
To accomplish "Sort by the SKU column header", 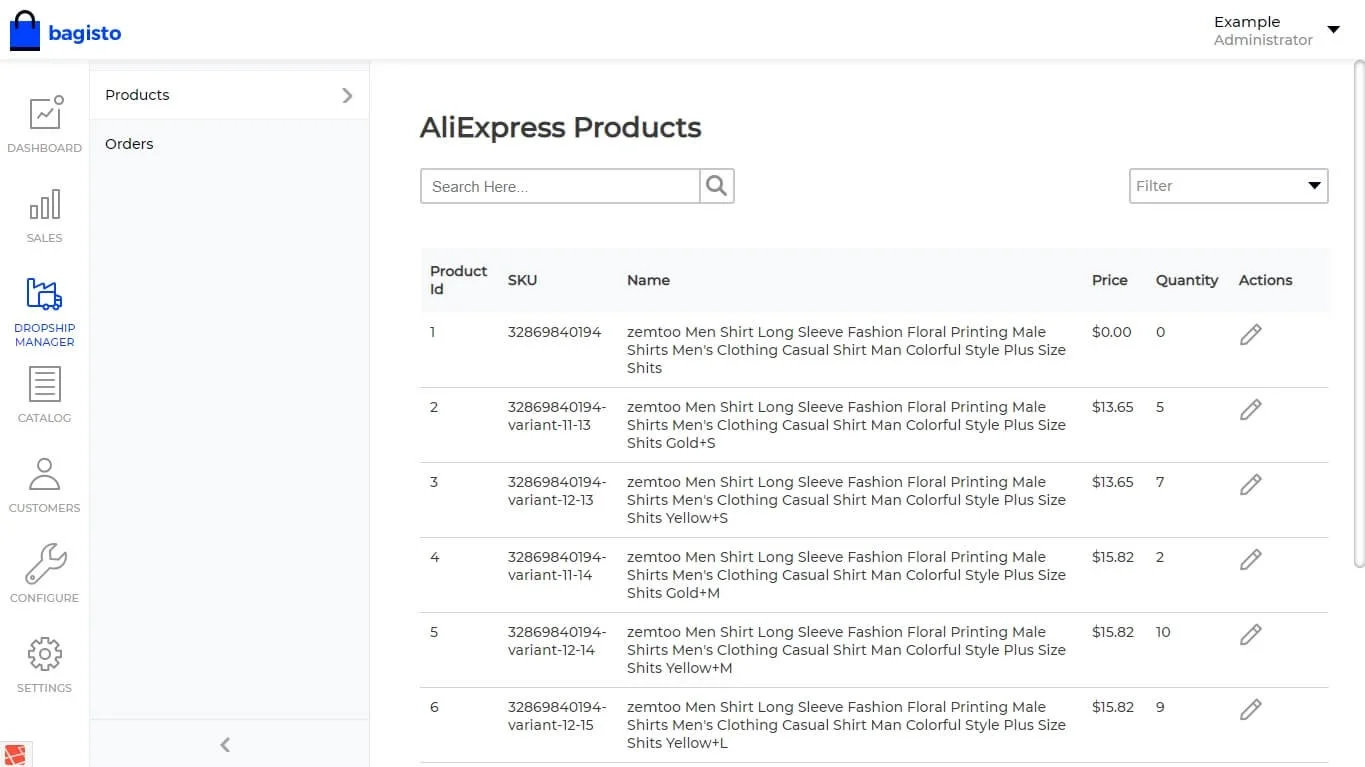I will tap(522, 280).
